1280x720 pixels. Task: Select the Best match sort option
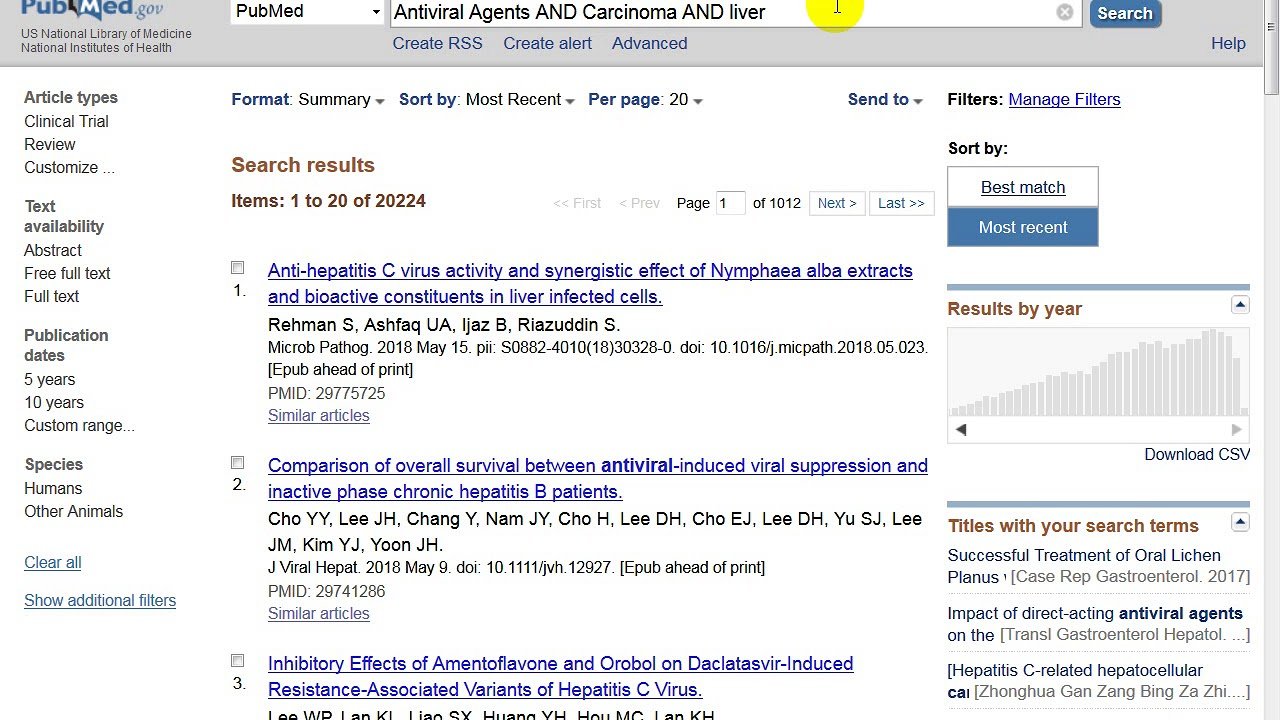tap(1022, 187)
